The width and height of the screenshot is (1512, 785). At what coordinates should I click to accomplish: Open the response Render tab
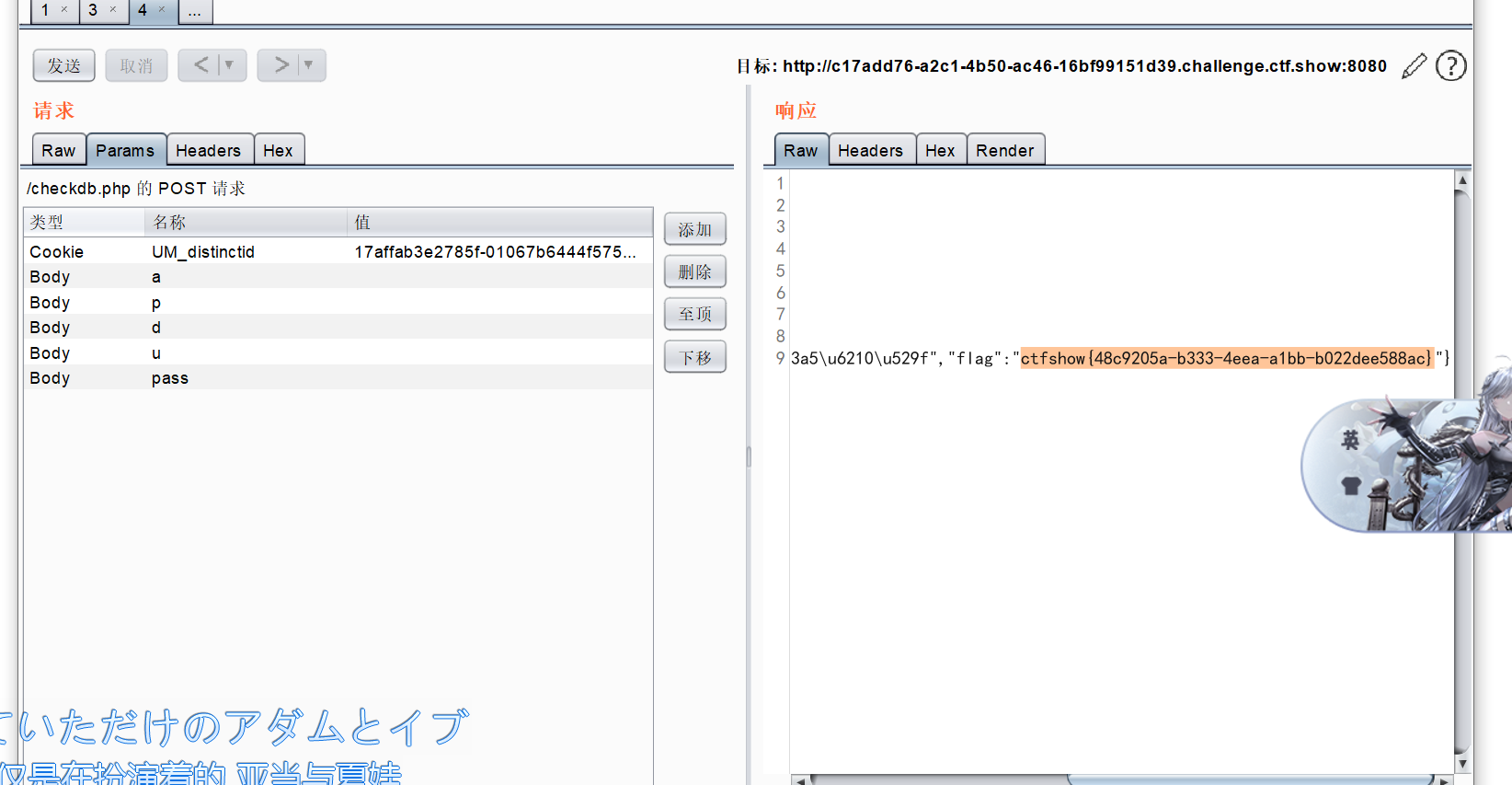[x=1005, y=150]
